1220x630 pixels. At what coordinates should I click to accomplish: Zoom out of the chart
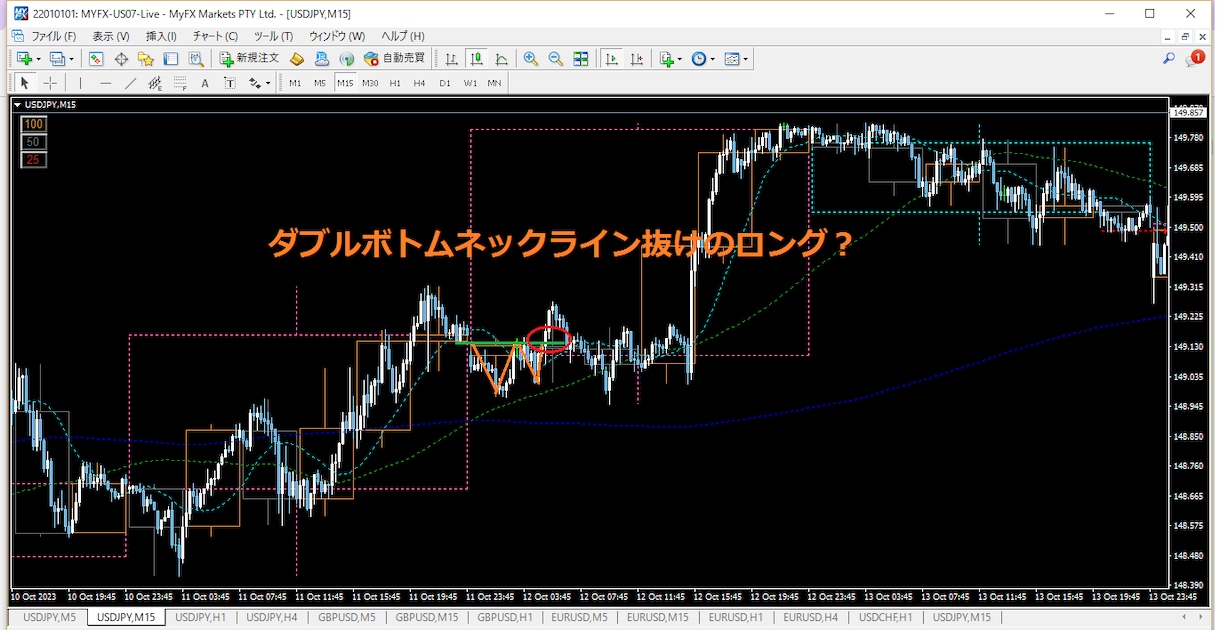556,59
